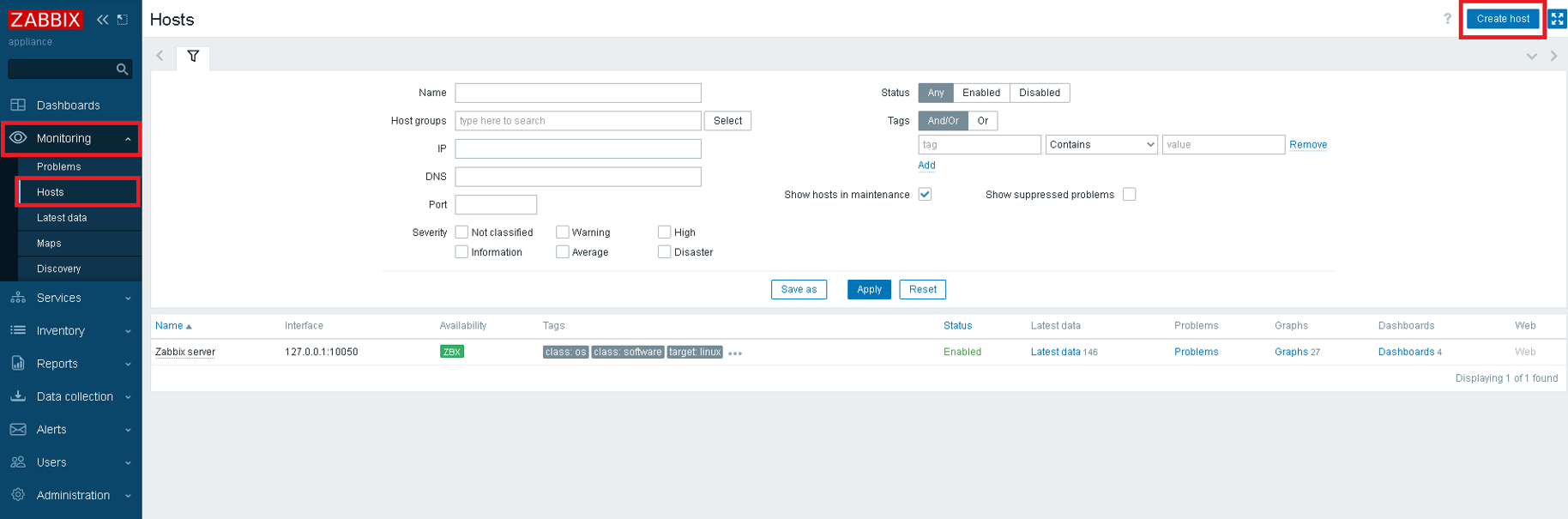Click Select for host groups
1568x519 pixels.
[727, 121]
